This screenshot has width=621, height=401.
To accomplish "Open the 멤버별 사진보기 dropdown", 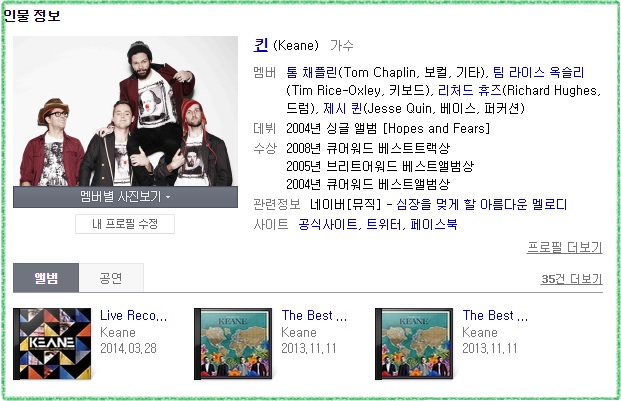I will (125, 197).
